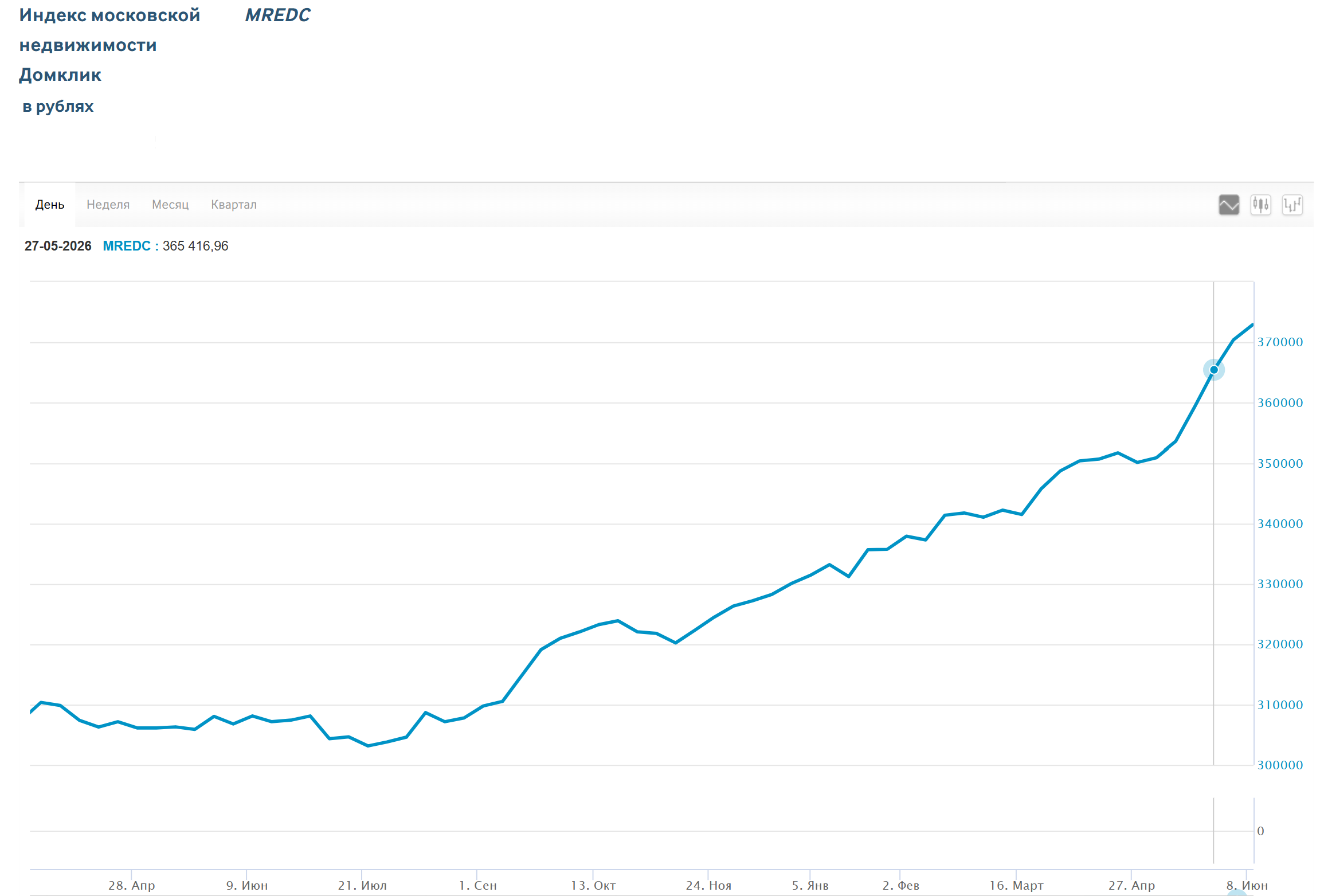
Task: Click the MREDC heading text
Action: click(x=277, y=15)
